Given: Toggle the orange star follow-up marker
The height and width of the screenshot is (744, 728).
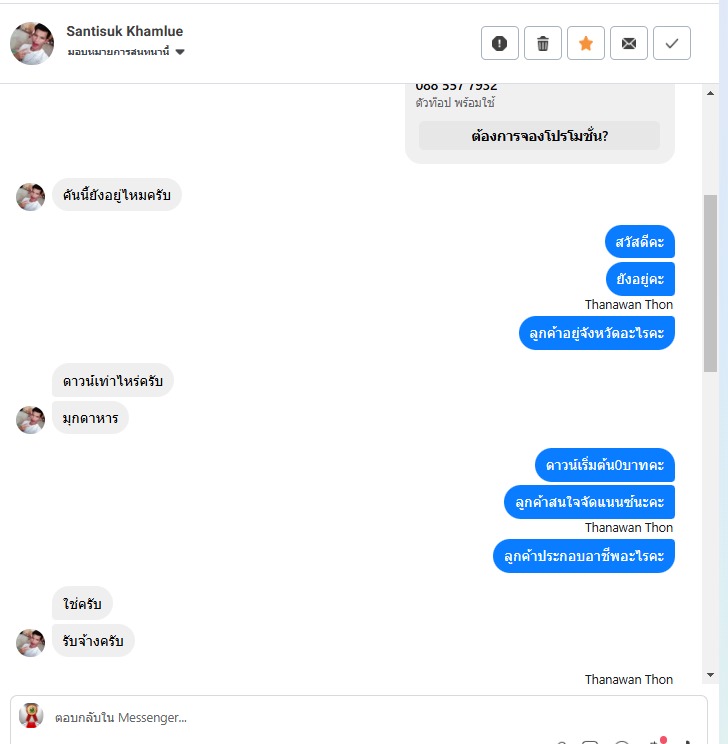Looking at the screenshot, I should pyautogui.click(x=586, y=43).
